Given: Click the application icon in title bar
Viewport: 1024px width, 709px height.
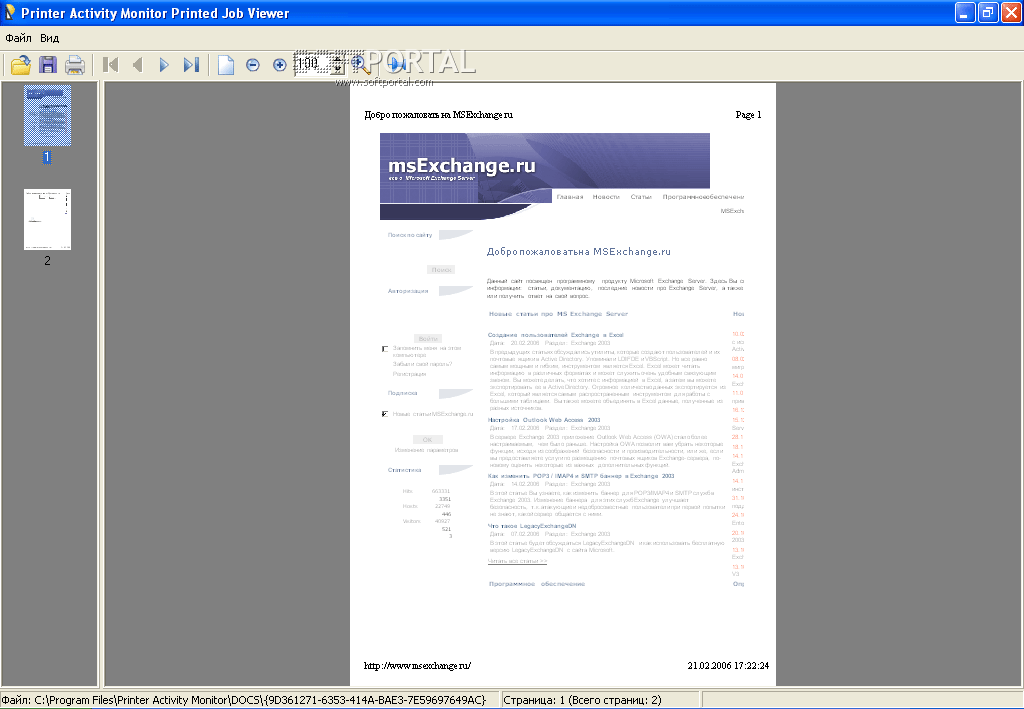Looking at the screenshot, I should pyautogui.click(x=9, y=12).
